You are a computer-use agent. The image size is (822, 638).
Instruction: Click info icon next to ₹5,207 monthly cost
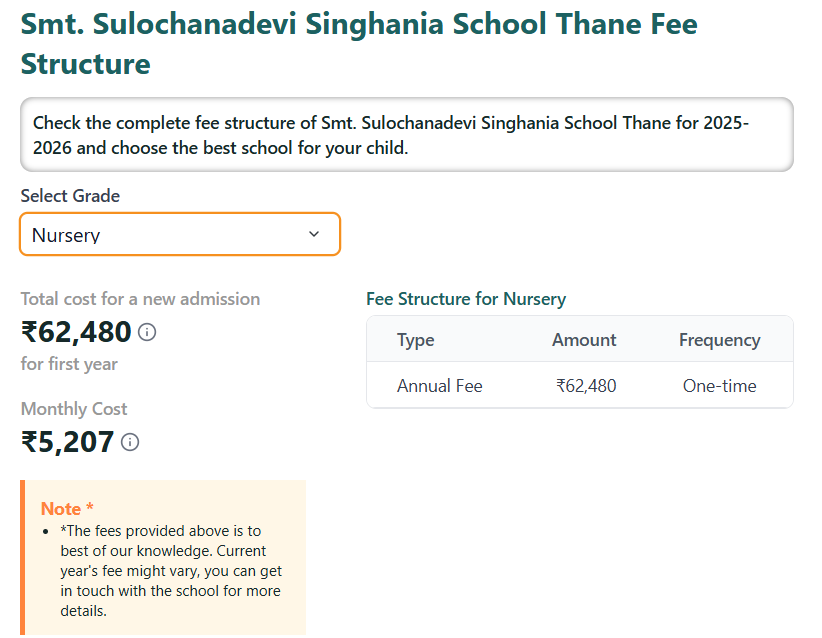tap(130, 442)
